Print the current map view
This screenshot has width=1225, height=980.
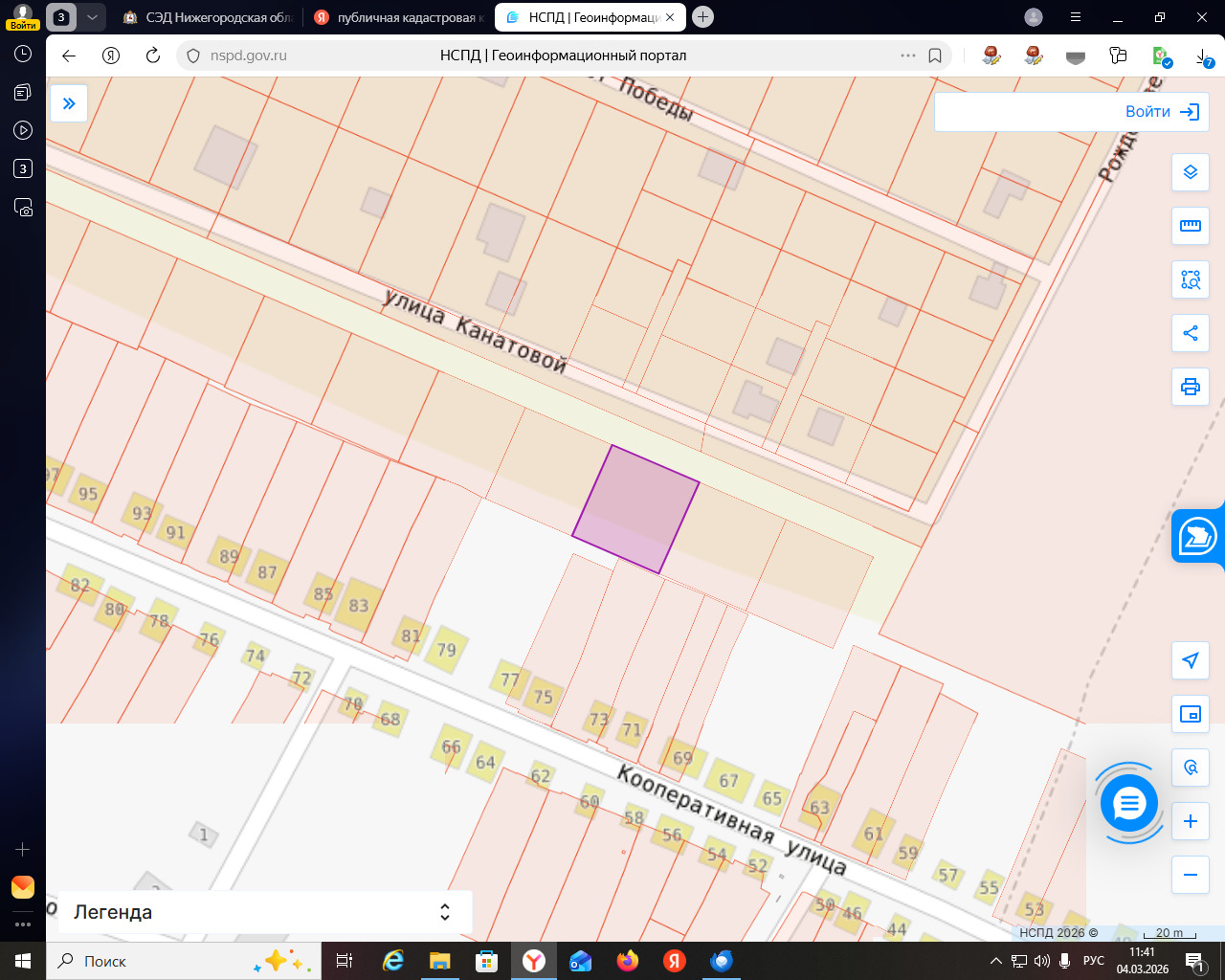[x=1191, y=387]
